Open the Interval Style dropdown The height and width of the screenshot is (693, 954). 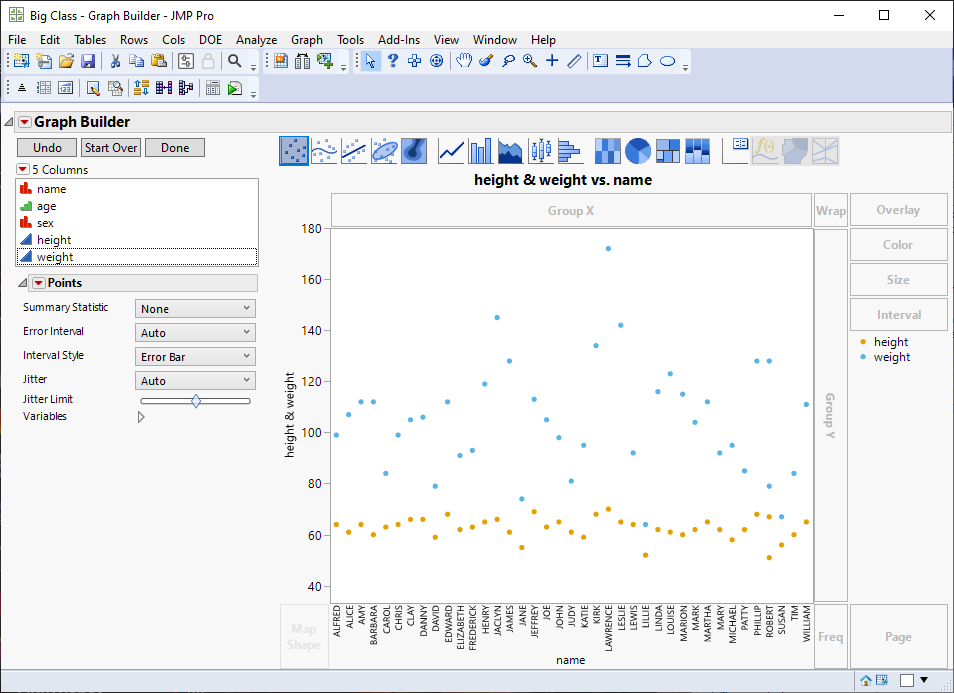tap(194, 355)
